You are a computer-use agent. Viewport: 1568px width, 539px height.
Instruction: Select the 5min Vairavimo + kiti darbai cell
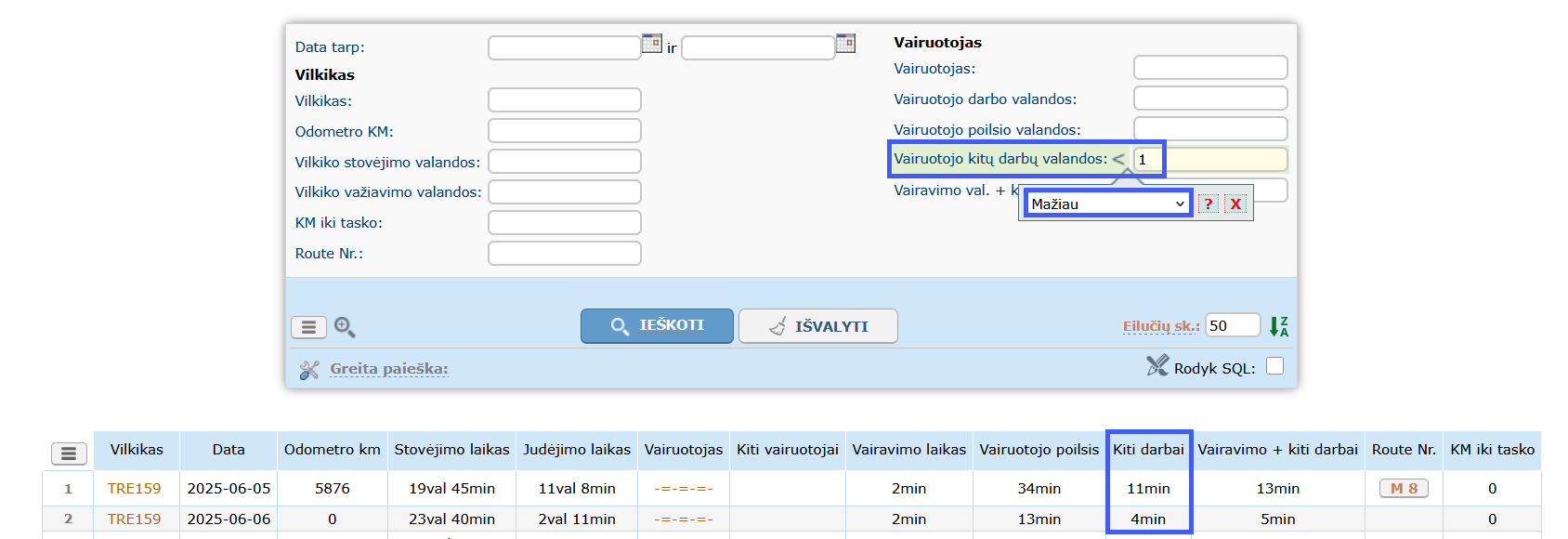coord(1278,519)
